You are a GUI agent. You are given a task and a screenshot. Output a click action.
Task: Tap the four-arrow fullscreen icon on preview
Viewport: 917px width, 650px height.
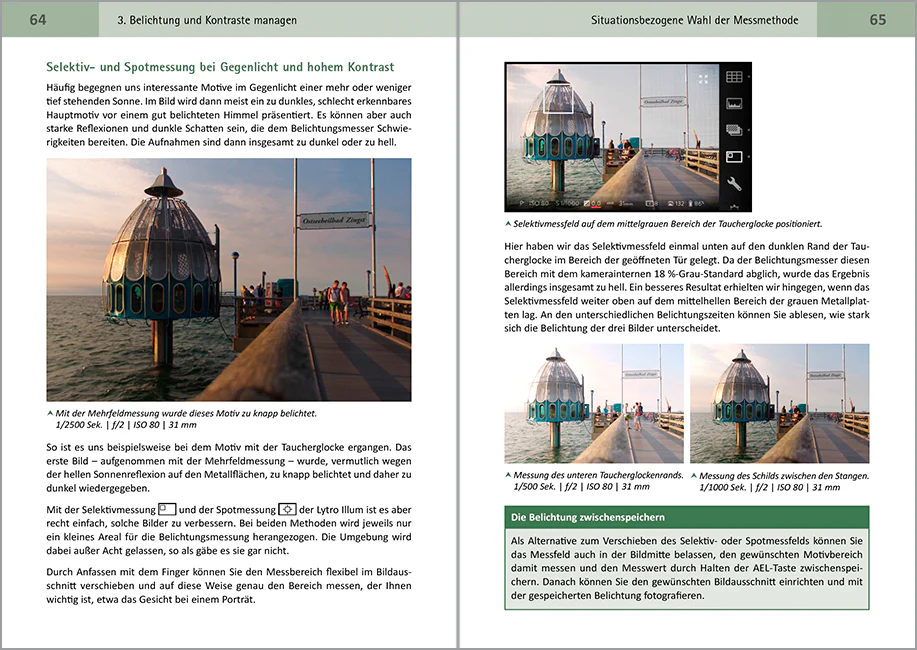tap(703, 79)
